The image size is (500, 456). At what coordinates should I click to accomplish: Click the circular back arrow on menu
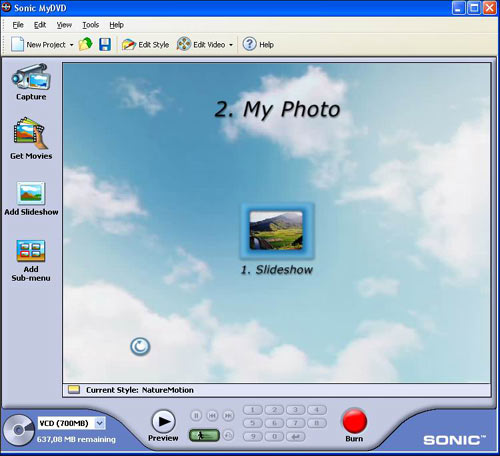[140, 346]
